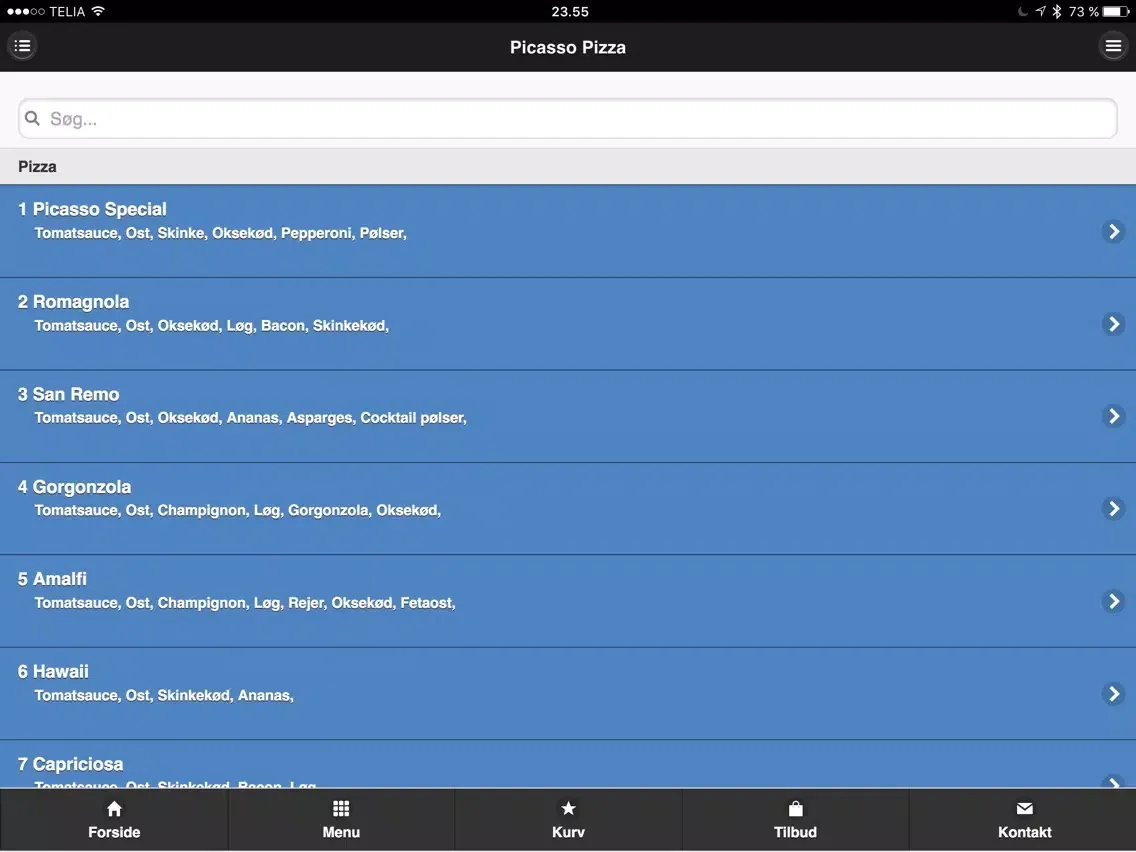Screen dimensions: 1136x852
Task: Open the hamburger menu in top-right header
Action: tap(1113, 46)
